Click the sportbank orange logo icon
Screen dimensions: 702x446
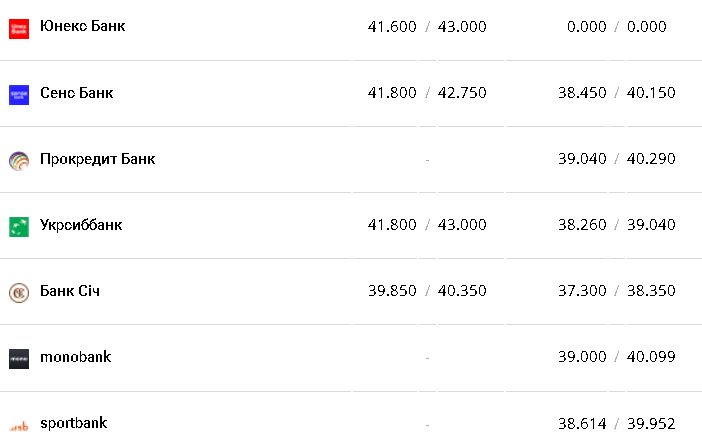[19, 424]
